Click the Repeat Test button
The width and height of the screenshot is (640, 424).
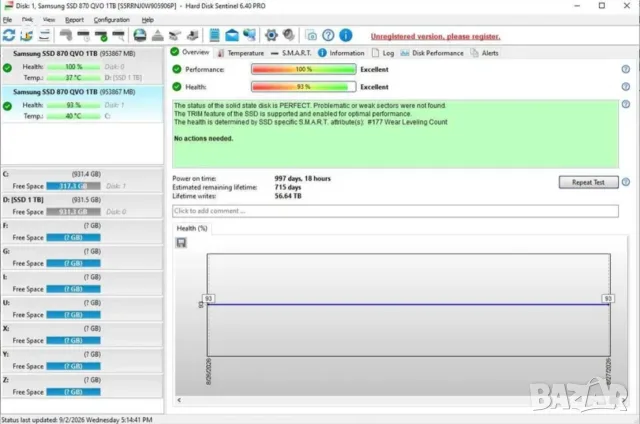tap(589, 182)
